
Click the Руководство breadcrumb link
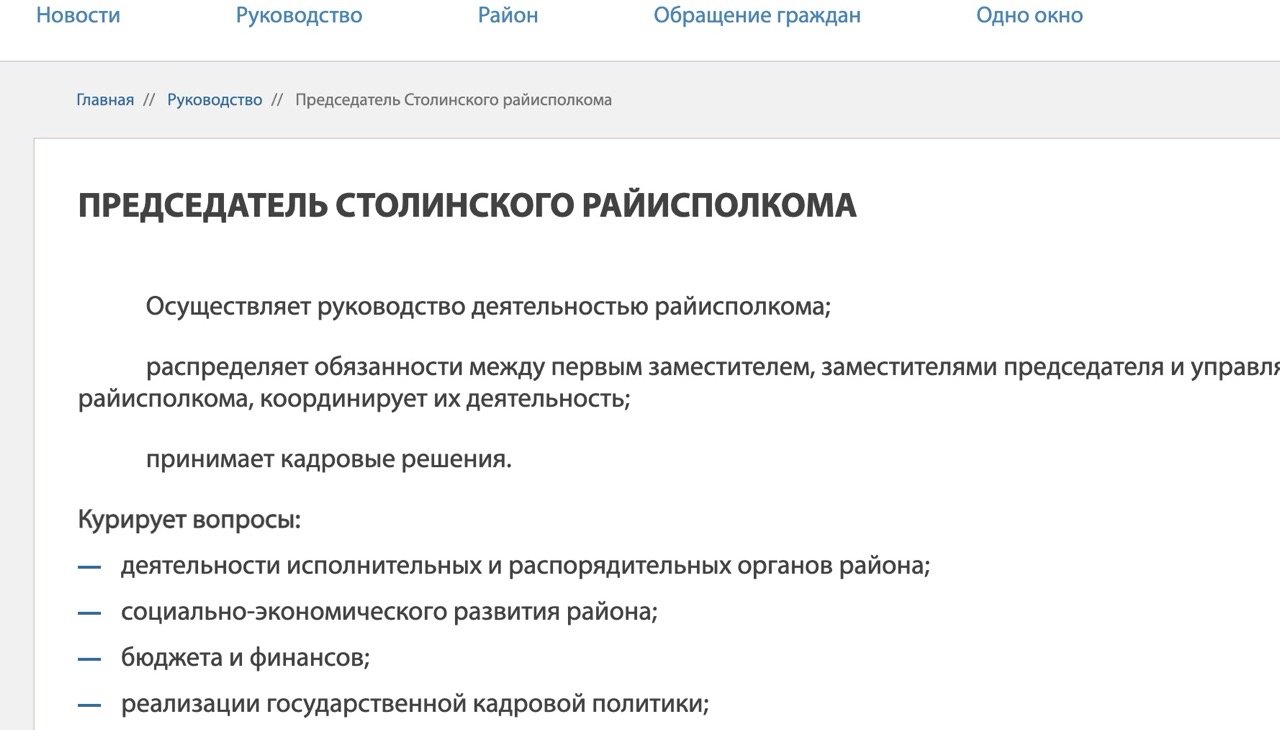point(216,99)
